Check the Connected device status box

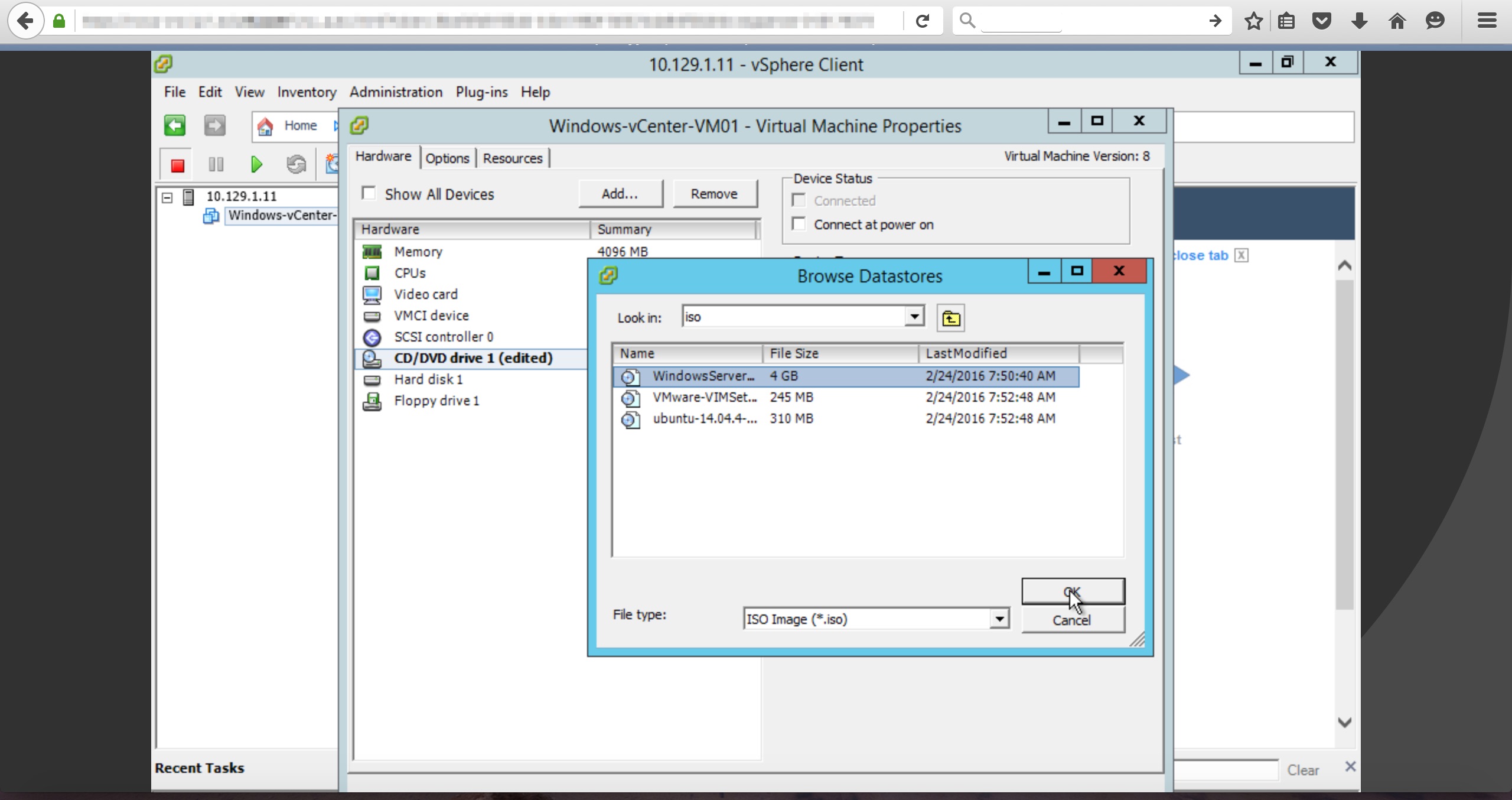(x=799, y=200)
